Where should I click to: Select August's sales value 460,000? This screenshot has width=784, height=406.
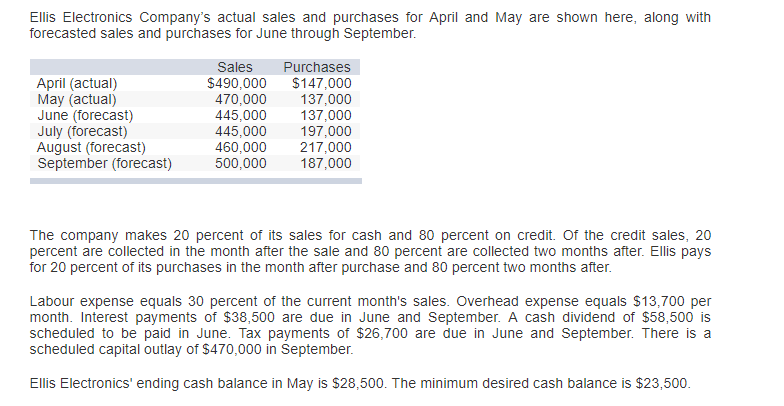[241, 147]
